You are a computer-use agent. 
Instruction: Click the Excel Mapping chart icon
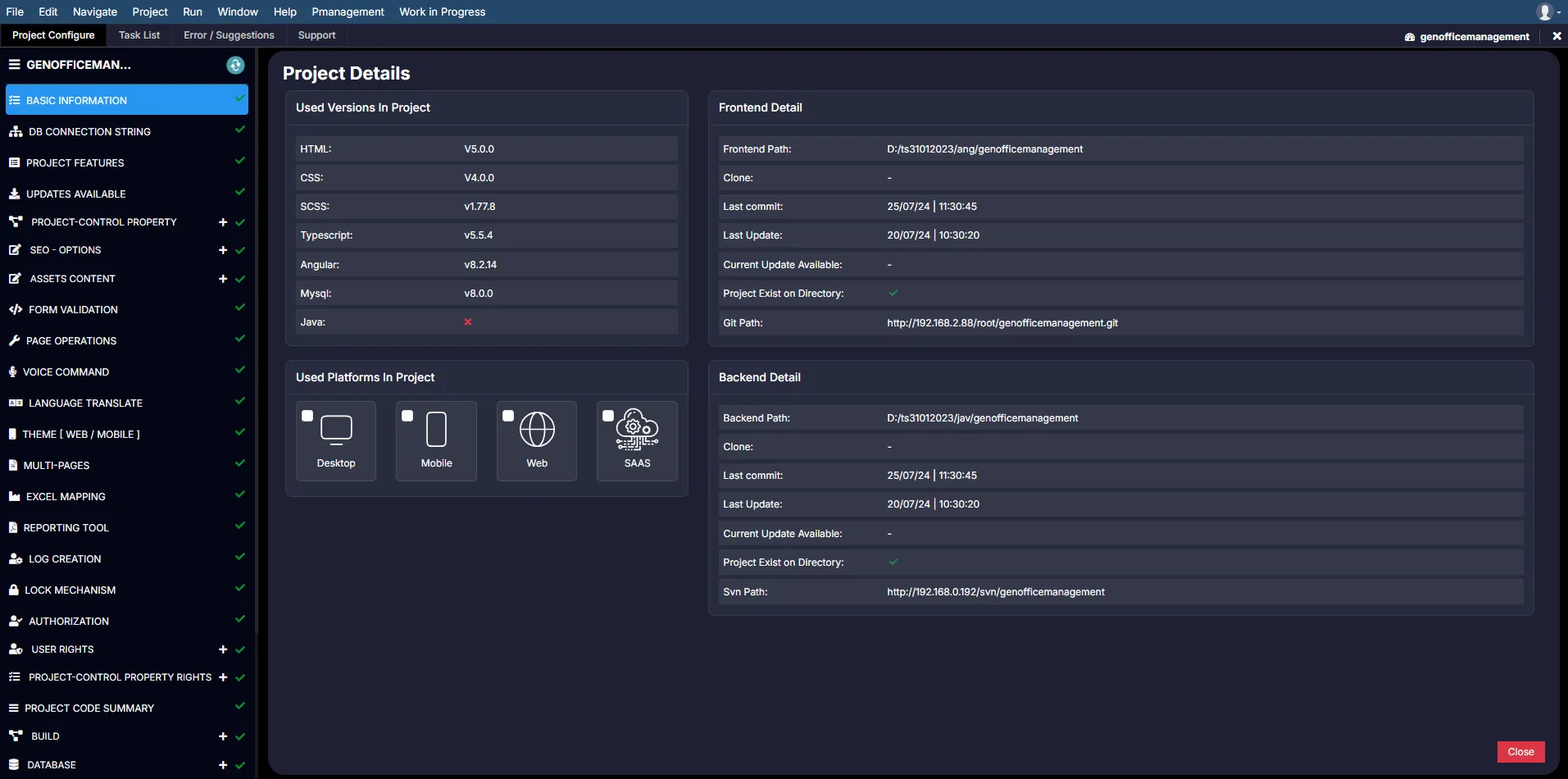click(14, 497)
